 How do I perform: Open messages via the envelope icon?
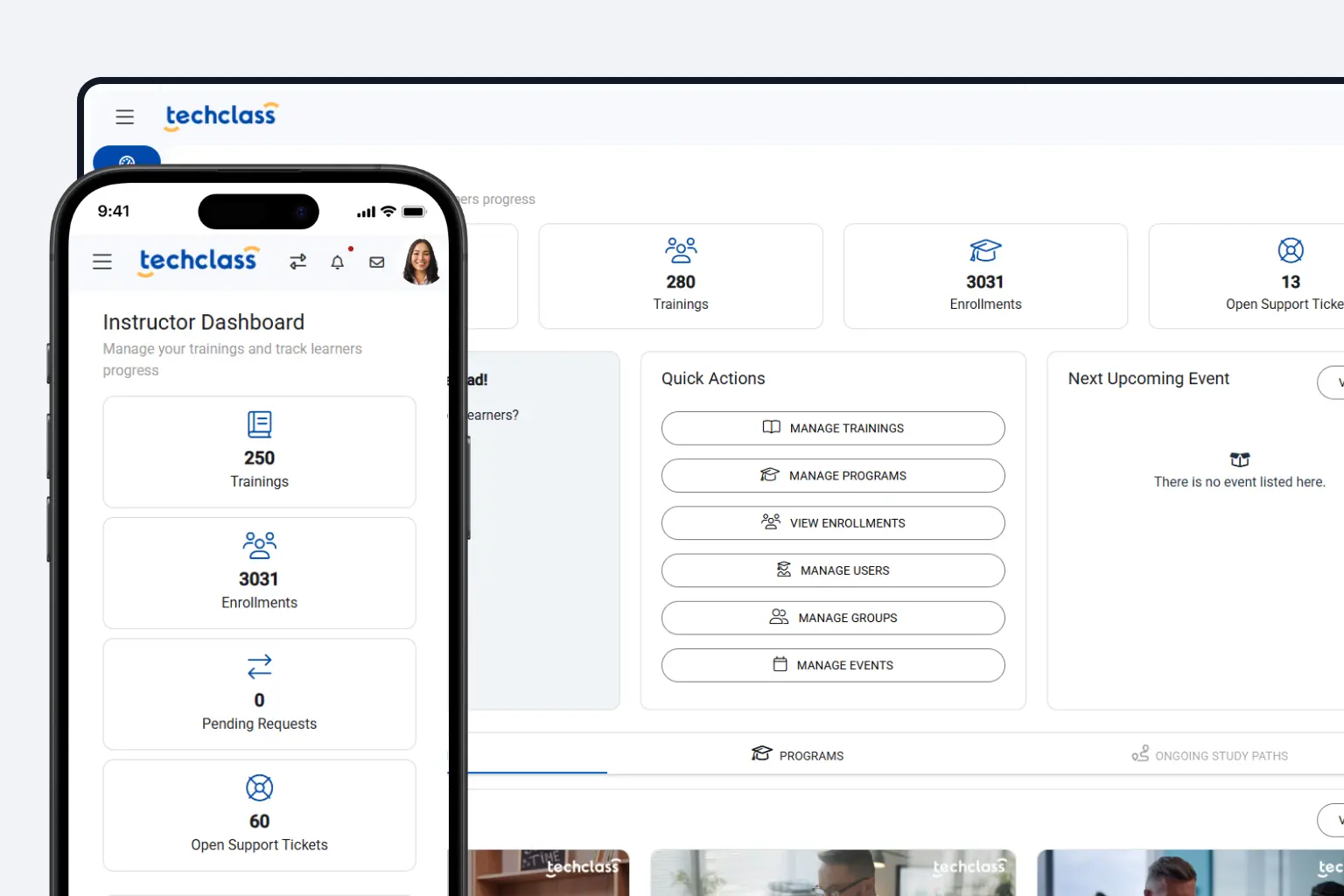coord(376,262)
